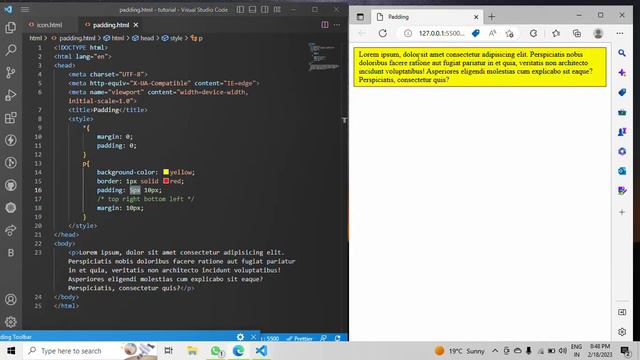Open the Live Share arrow icon

(x=11, y=230)
